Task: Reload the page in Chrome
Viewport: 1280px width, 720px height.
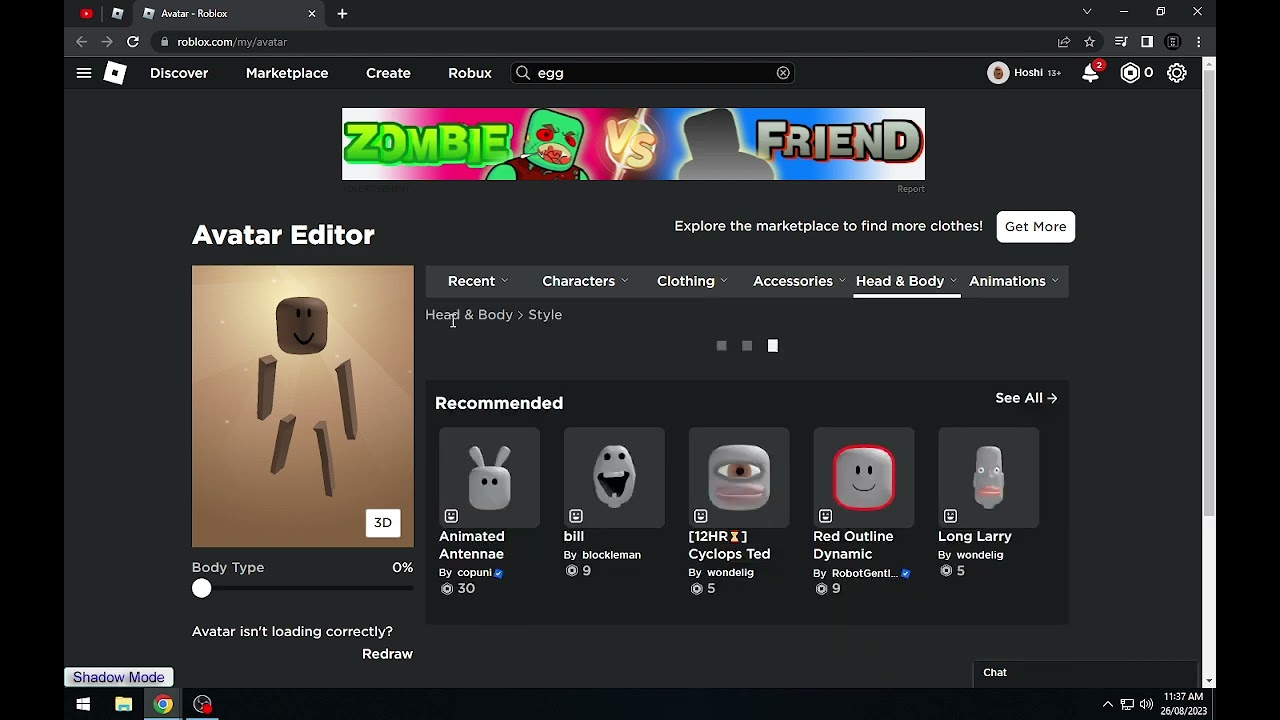Action: tap(132, 42)
